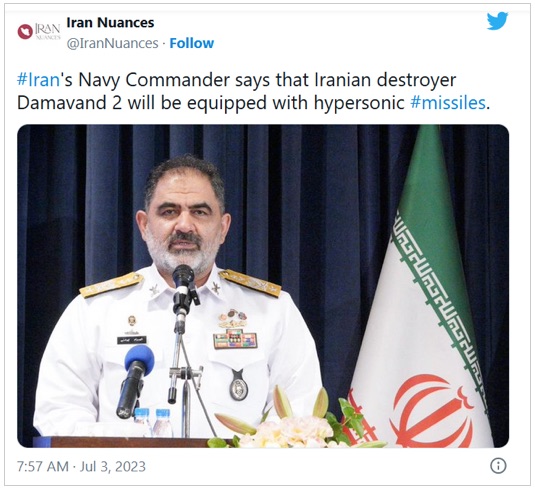Click the black stand microphone in the photo
This screenshot has height=489, width=535.
(x=184, y=290)
